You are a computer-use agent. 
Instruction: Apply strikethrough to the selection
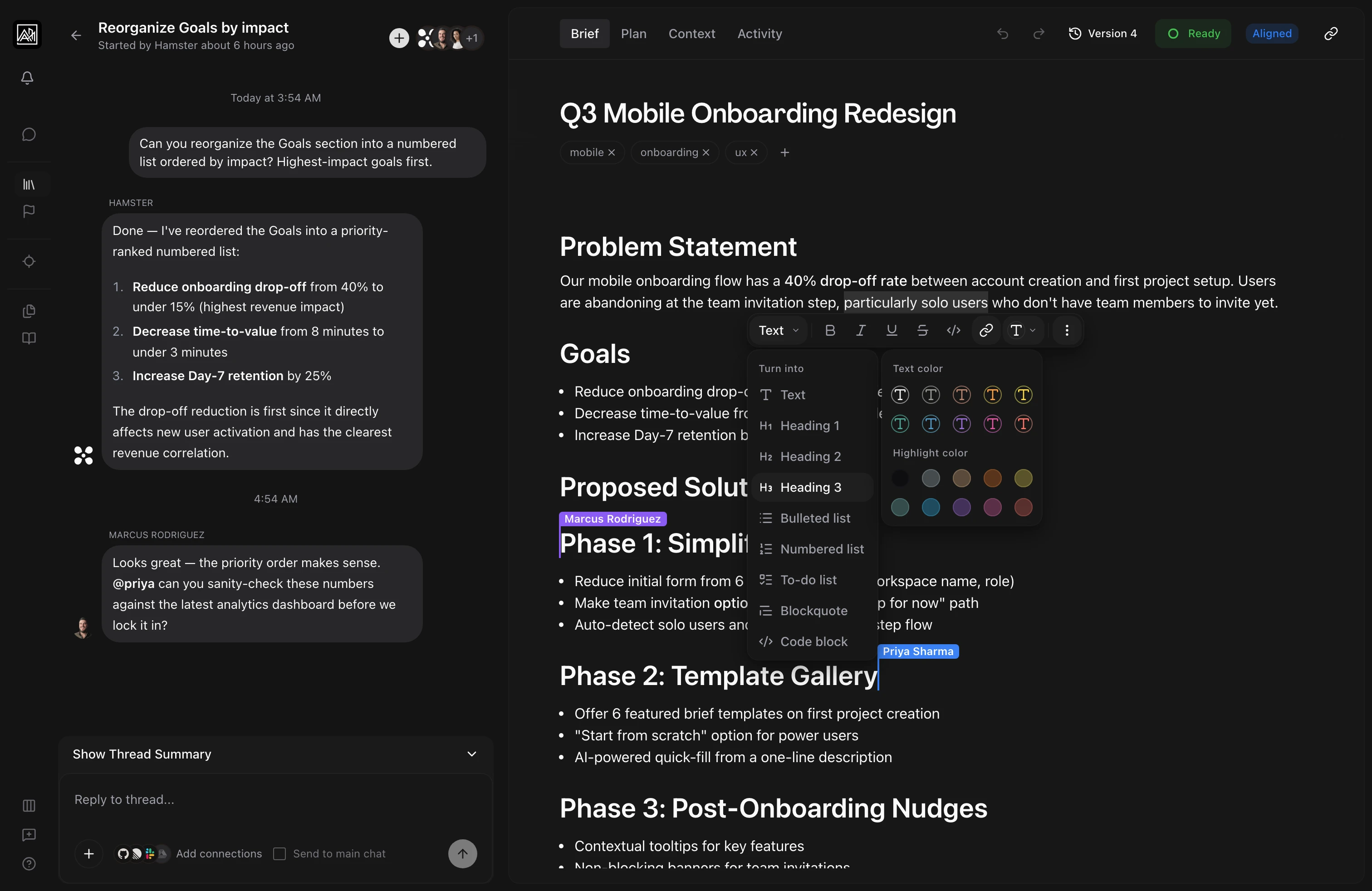point(923,330)
